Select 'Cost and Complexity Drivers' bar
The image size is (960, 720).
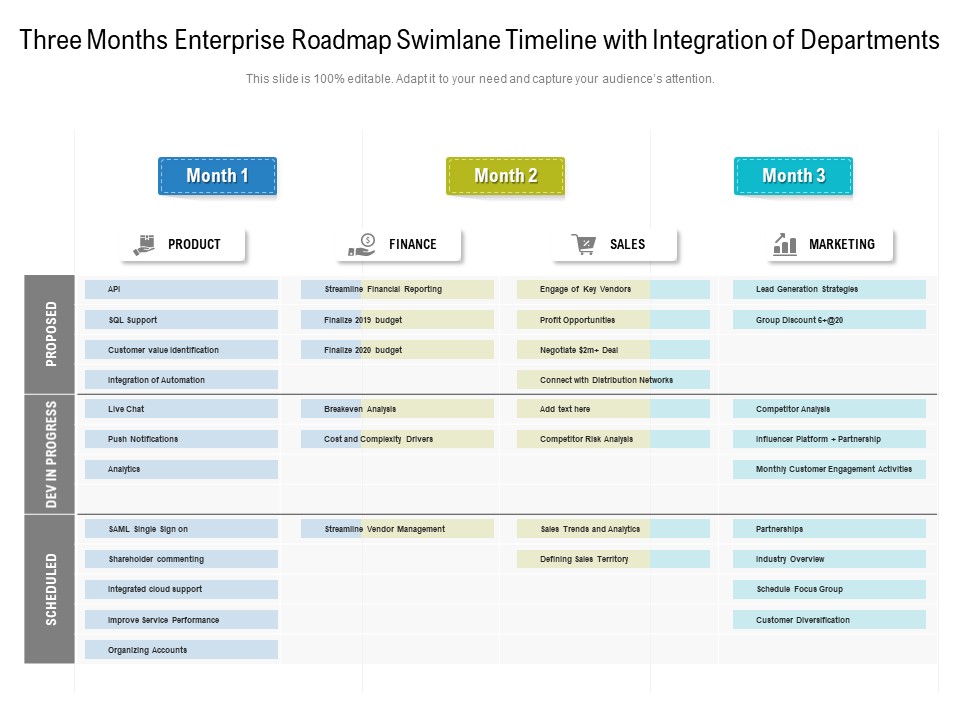click(397, 439)
